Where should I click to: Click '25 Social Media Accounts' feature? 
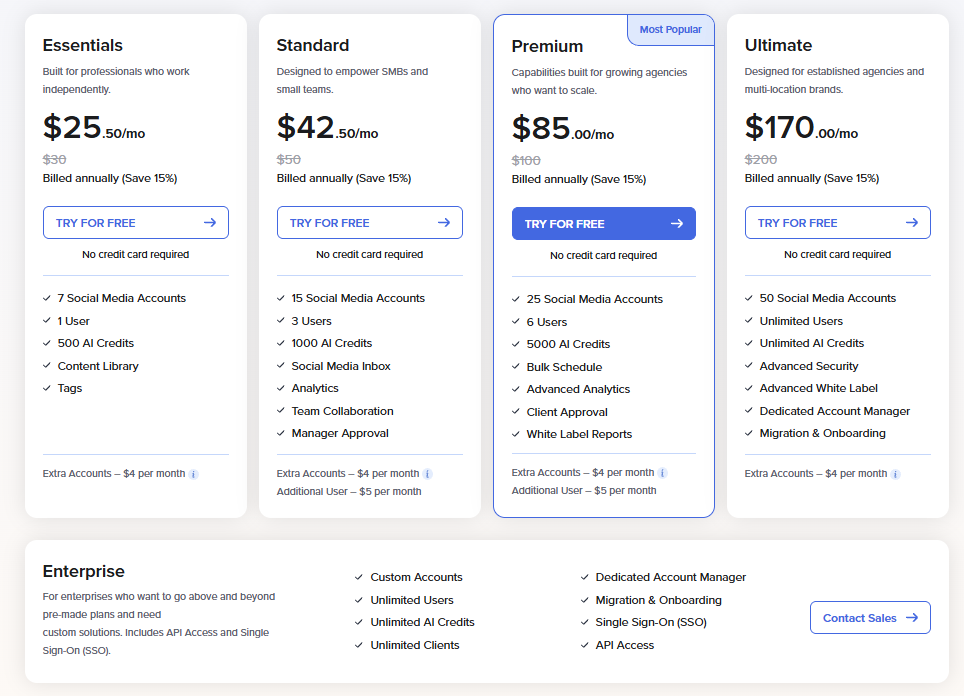click(x=595, y=299)
